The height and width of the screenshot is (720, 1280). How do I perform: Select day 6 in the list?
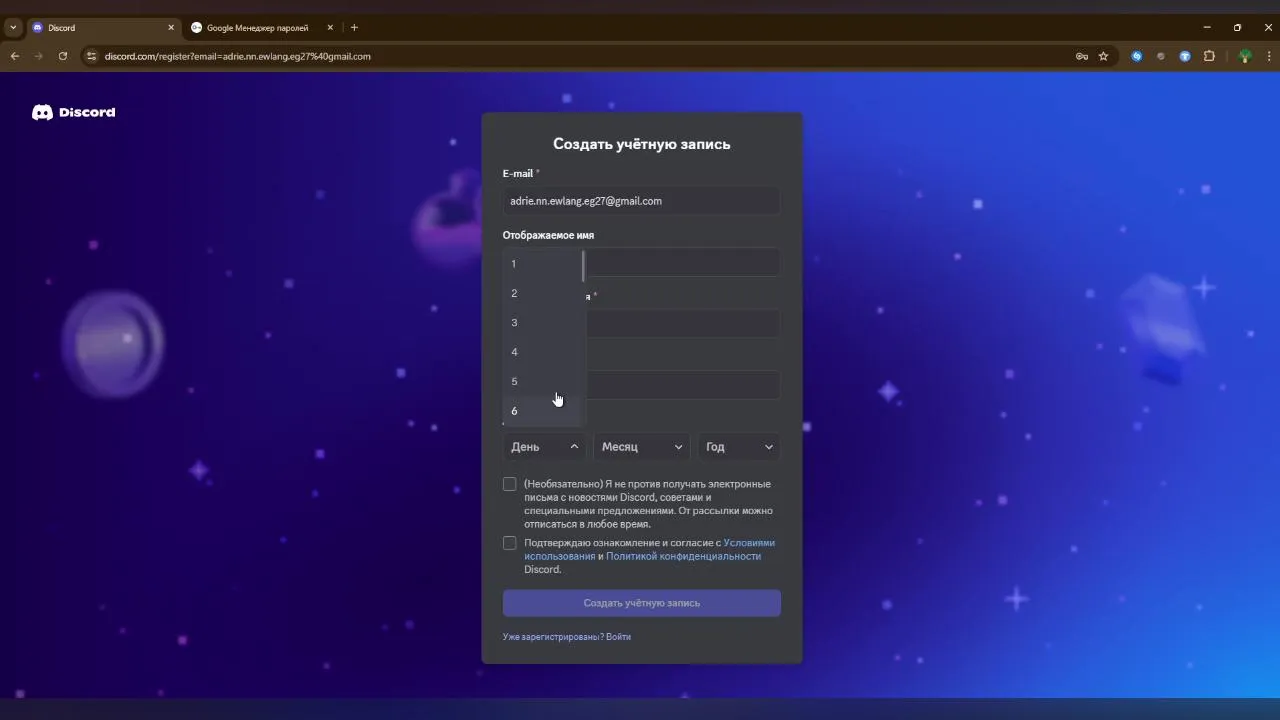[543, 411]
